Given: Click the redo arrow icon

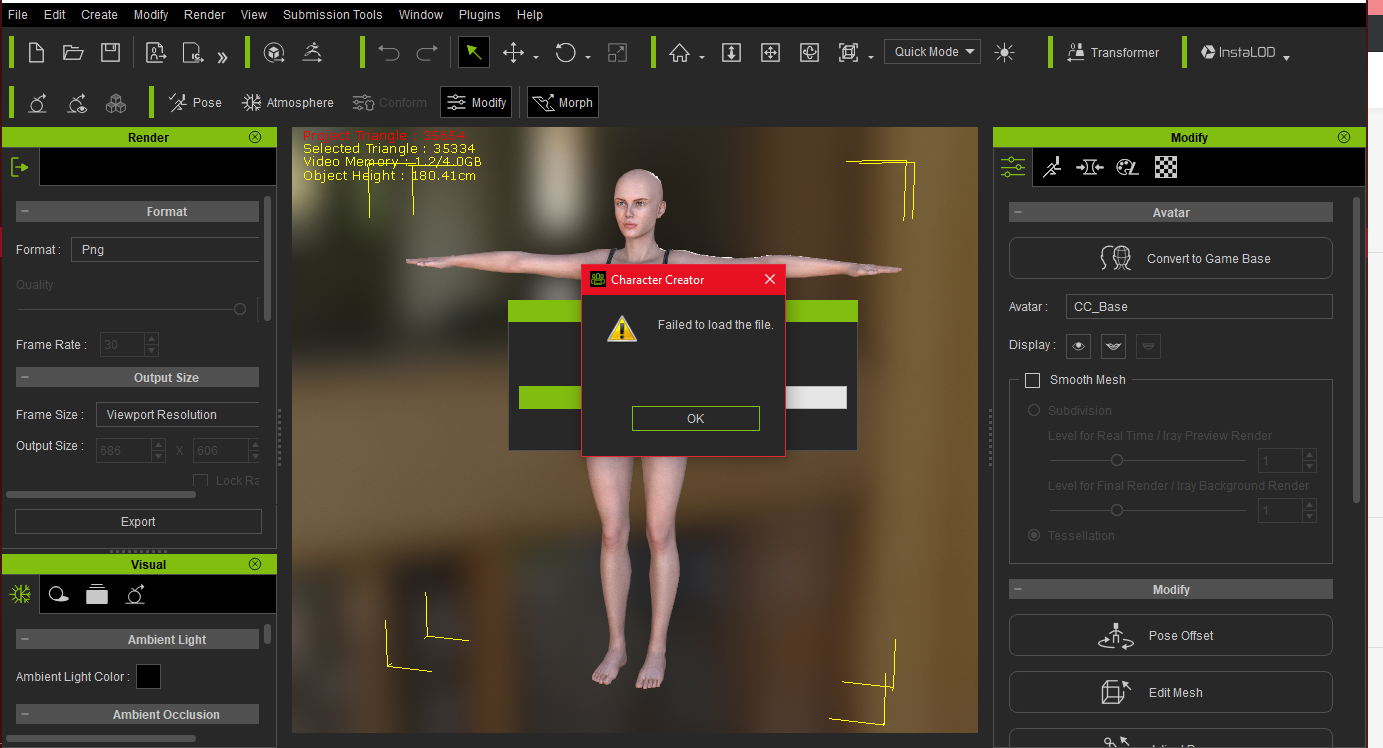Looking at the screenshot, I should 427,53.
